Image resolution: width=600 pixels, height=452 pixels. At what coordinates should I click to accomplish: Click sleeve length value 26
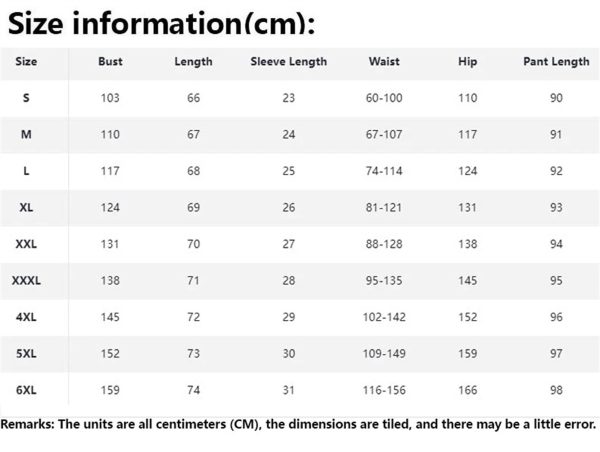[x=288, y=208]
